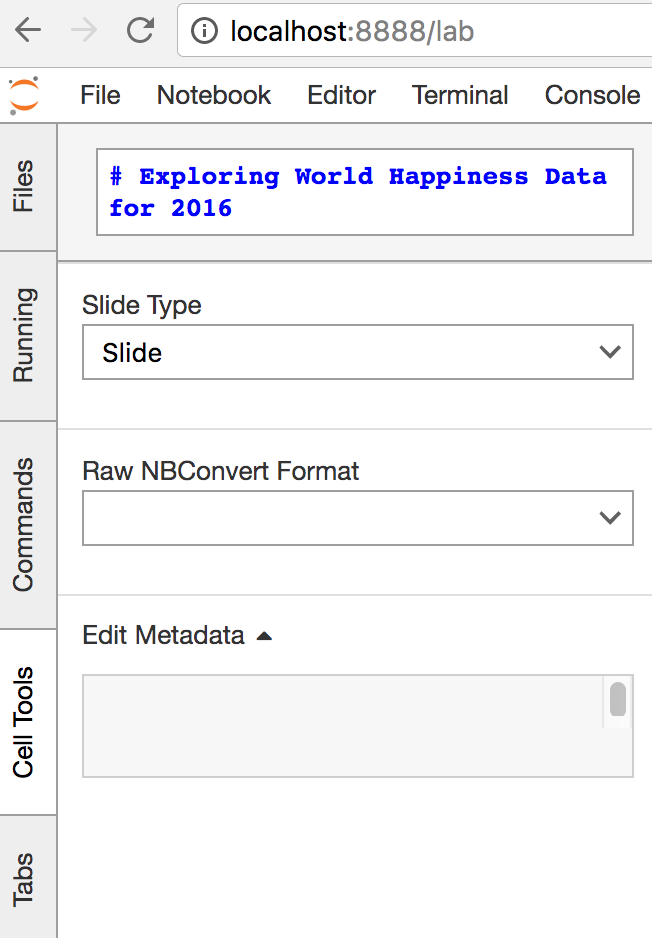652x938 pixels.
Task: Click the site info icon in address bar
Action: [205, 31]
